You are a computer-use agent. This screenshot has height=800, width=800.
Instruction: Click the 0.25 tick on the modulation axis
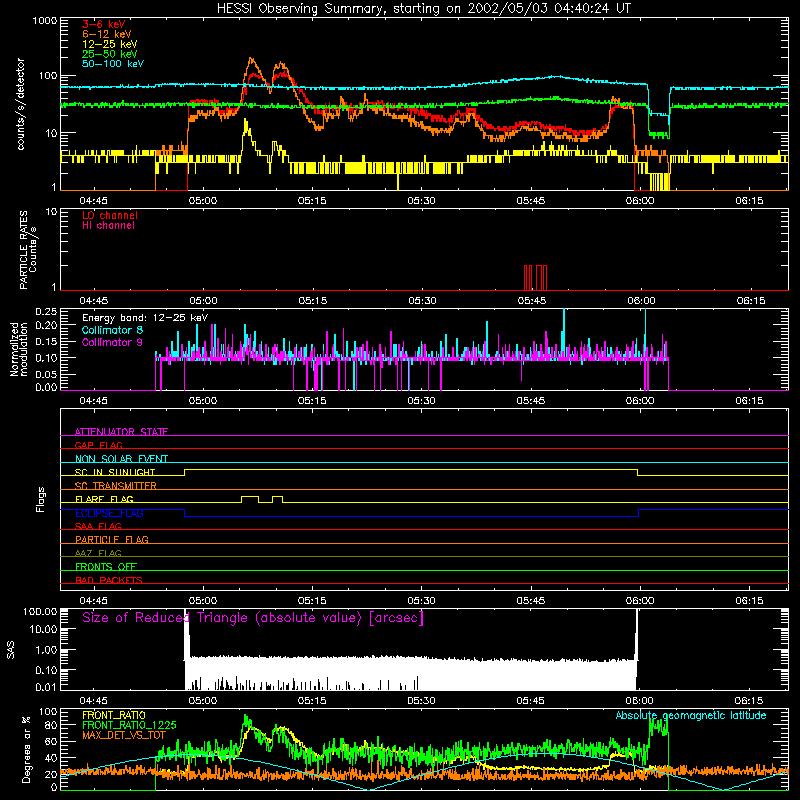(x=46, y=311)
